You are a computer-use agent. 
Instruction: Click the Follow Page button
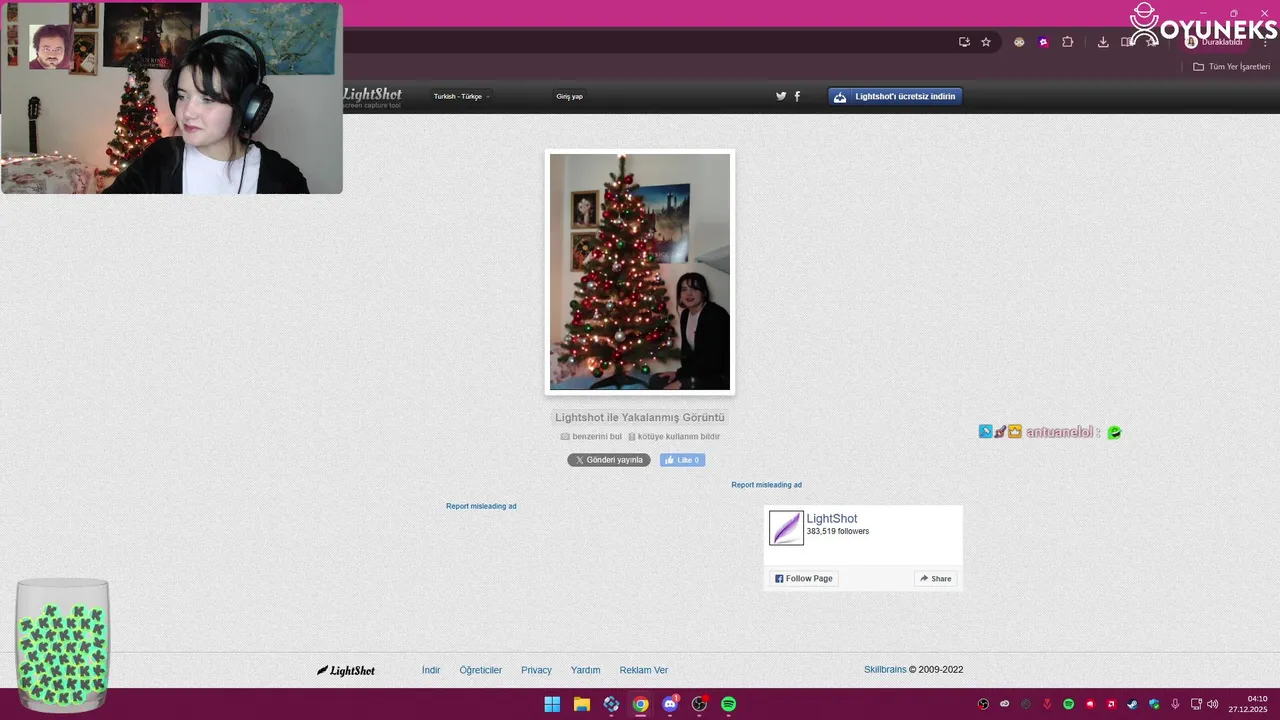pyautogui.click(x=804, y=579)
